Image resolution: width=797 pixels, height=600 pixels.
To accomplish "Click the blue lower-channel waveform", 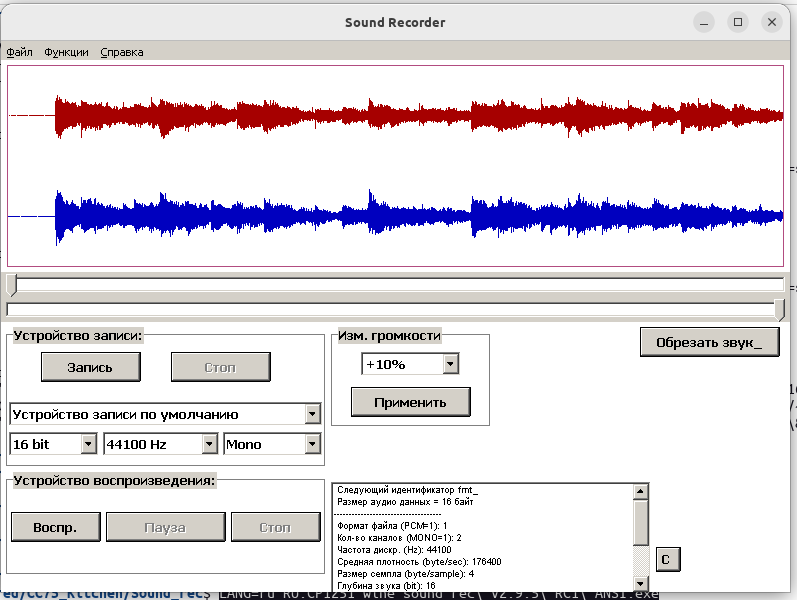I will click(396, 216).
